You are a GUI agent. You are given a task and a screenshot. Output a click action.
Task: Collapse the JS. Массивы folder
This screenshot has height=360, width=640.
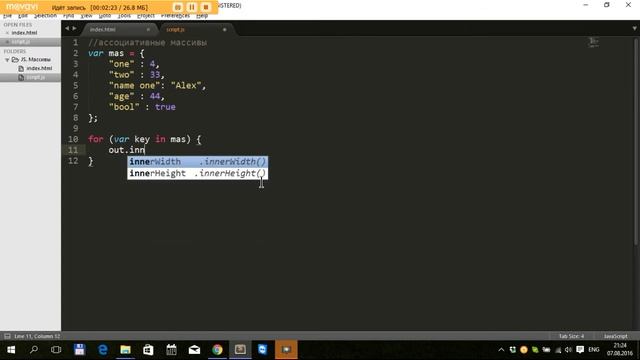(7, 60)
